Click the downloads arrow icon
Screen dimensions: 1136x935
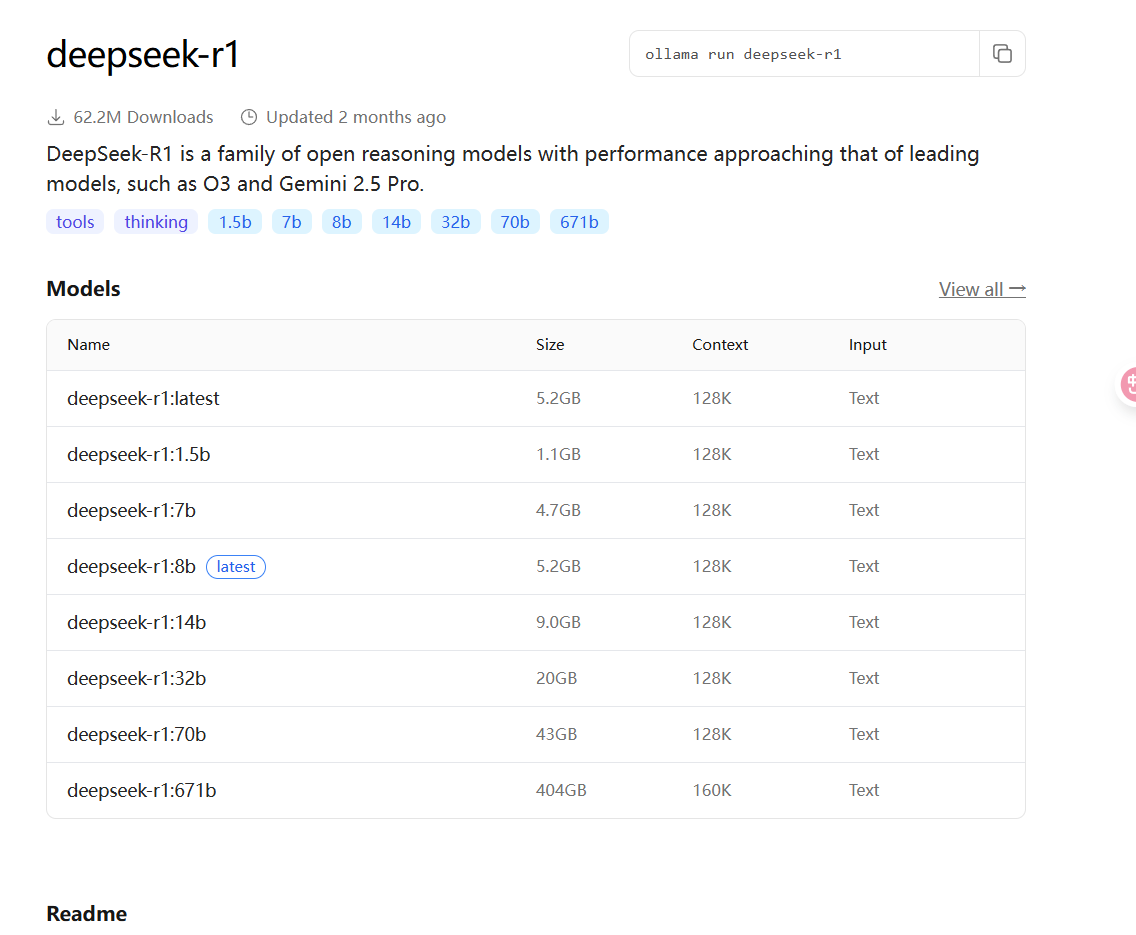pyautogui.click(x=56, y=117)
